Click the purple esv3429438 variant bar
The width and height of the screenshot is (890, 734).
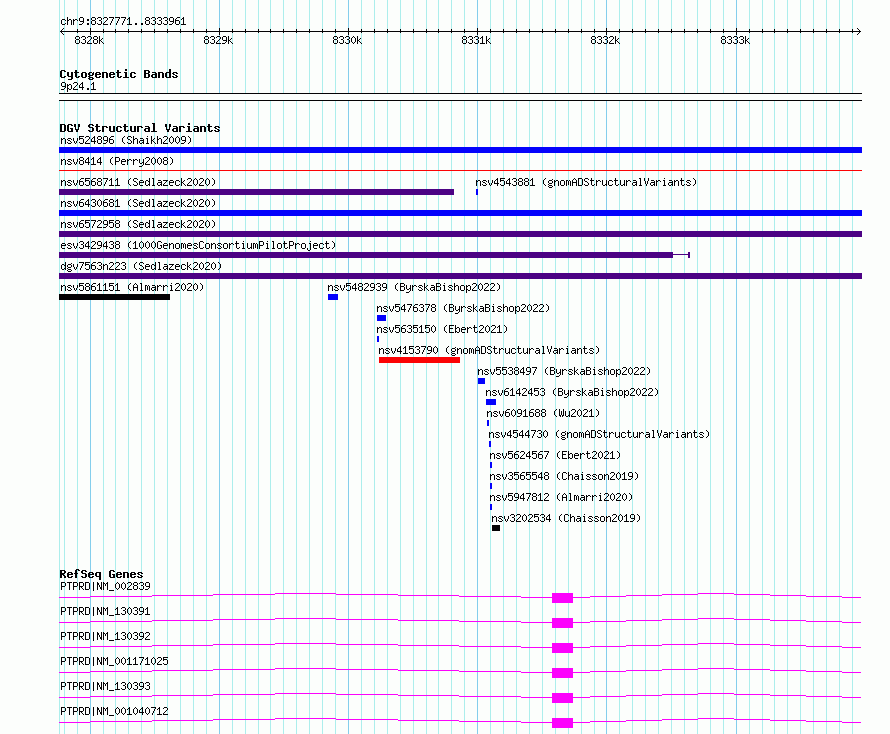366,255
